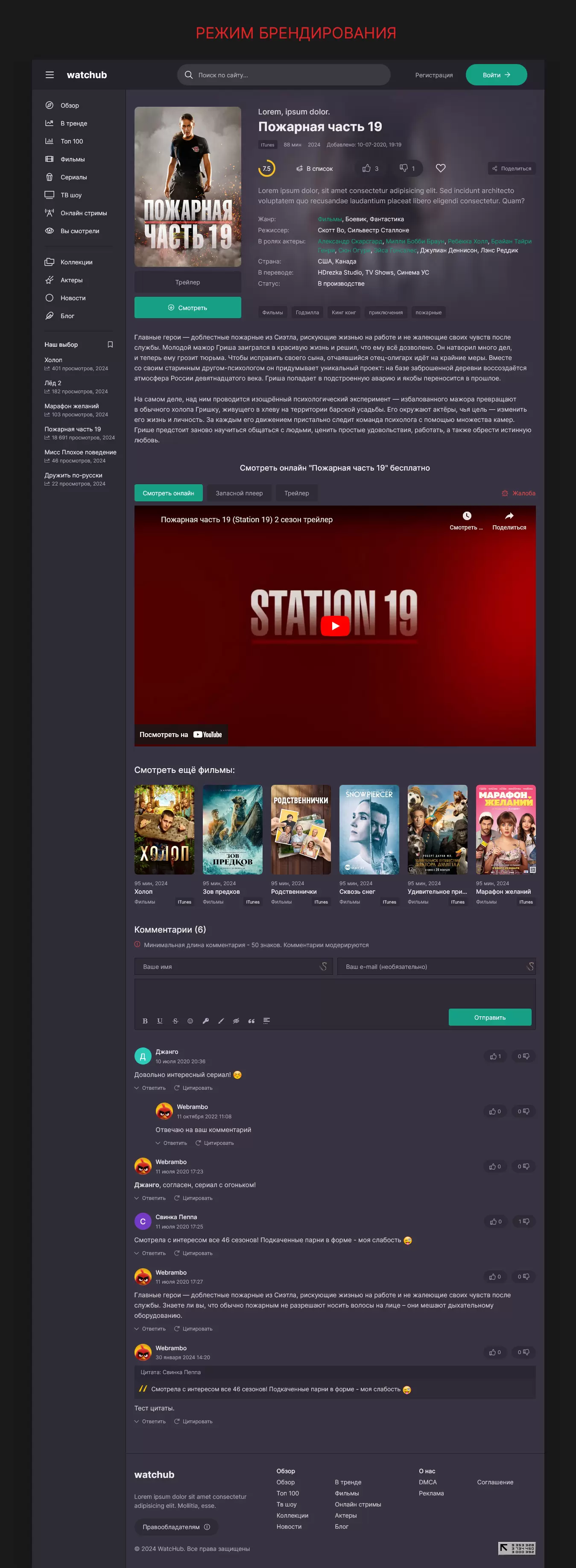Expand Ответить under Тест цитаты comment

pos(150,1421)
